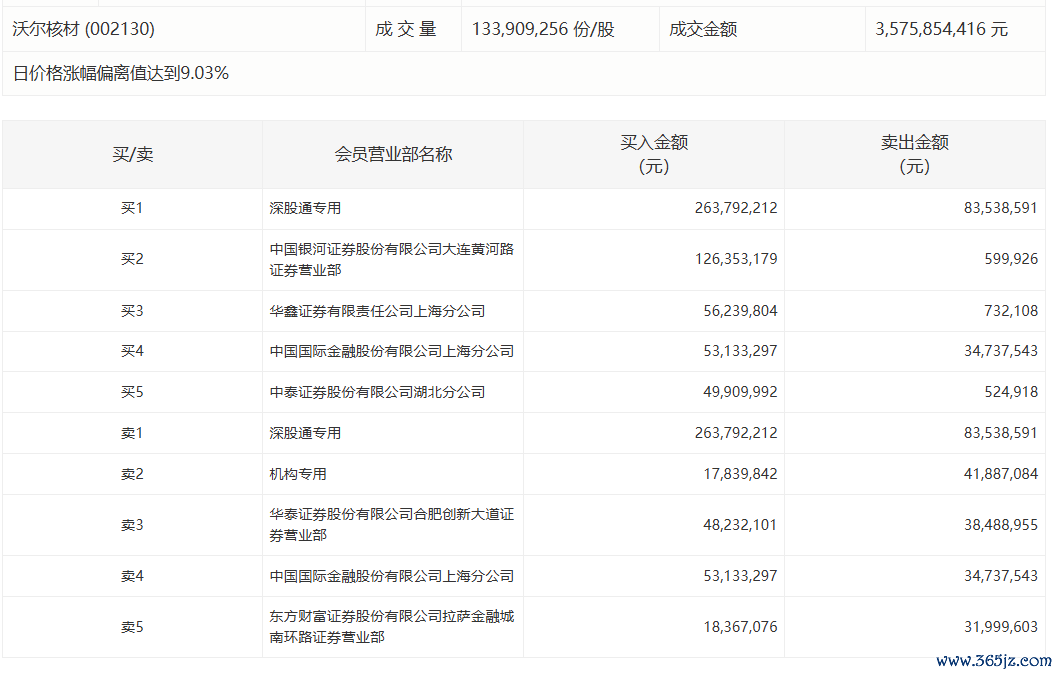Click the volume value 133,909,256 份/股

pyautogui.click(x=541, y=29)
